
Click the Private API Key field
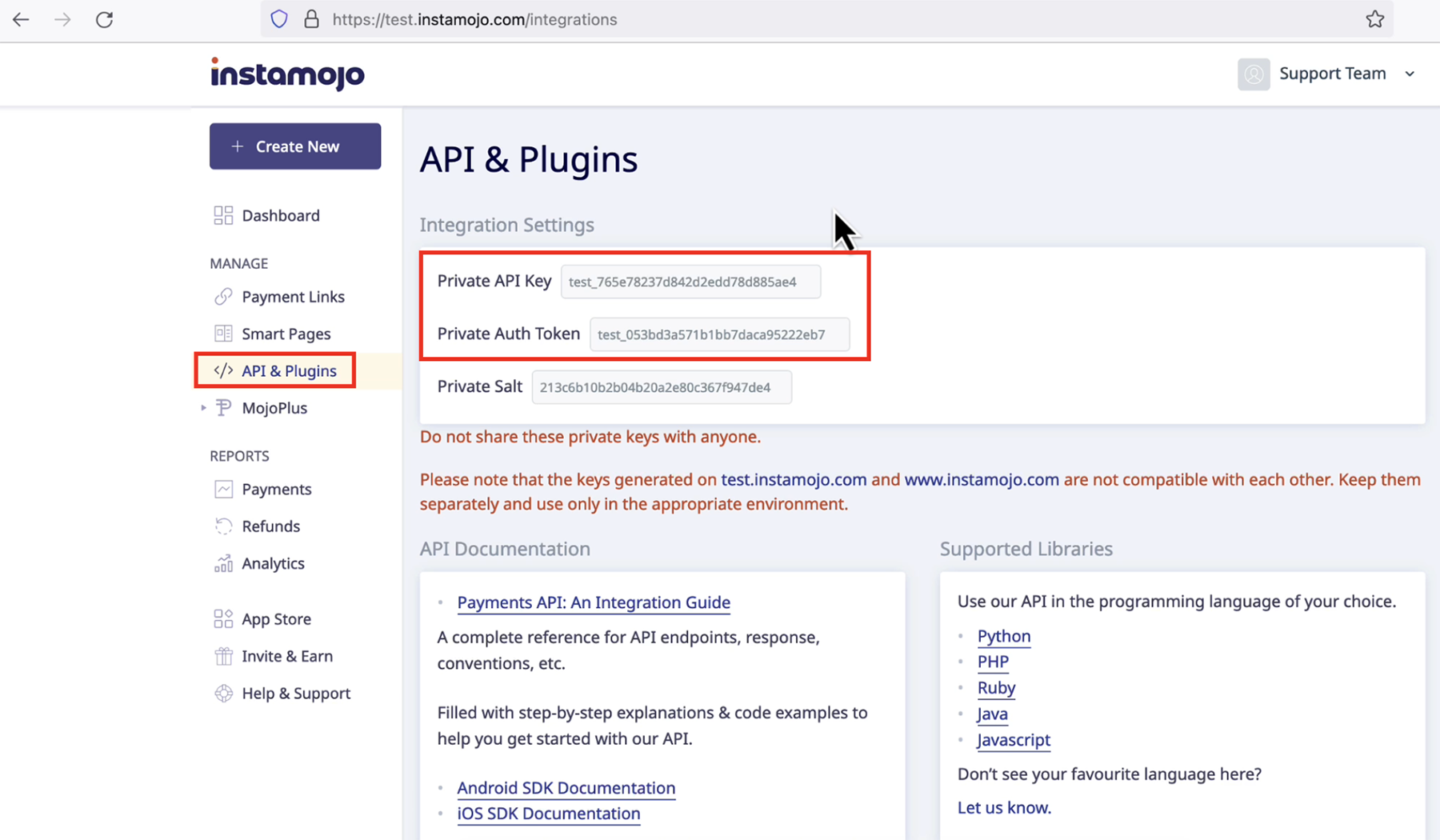tap(690, 282)
